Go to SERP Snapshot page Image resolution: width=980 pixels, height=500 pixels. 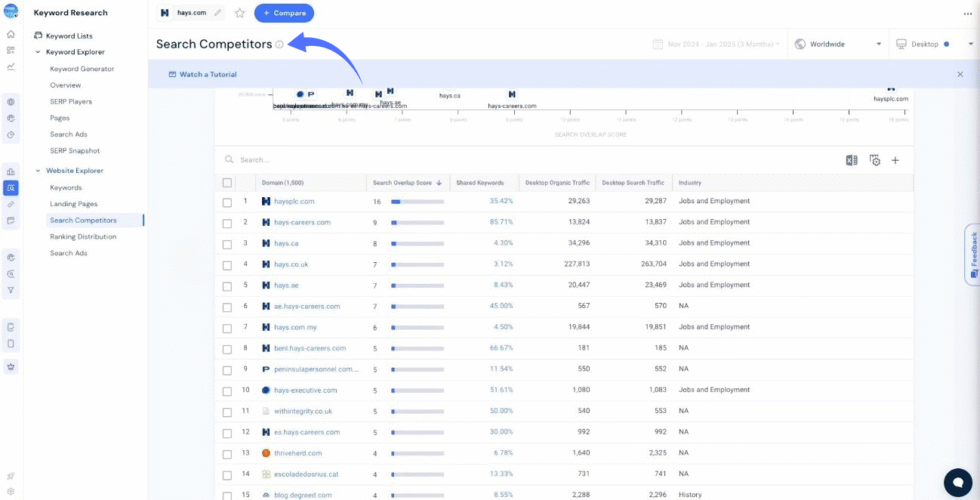coord(75,150)
